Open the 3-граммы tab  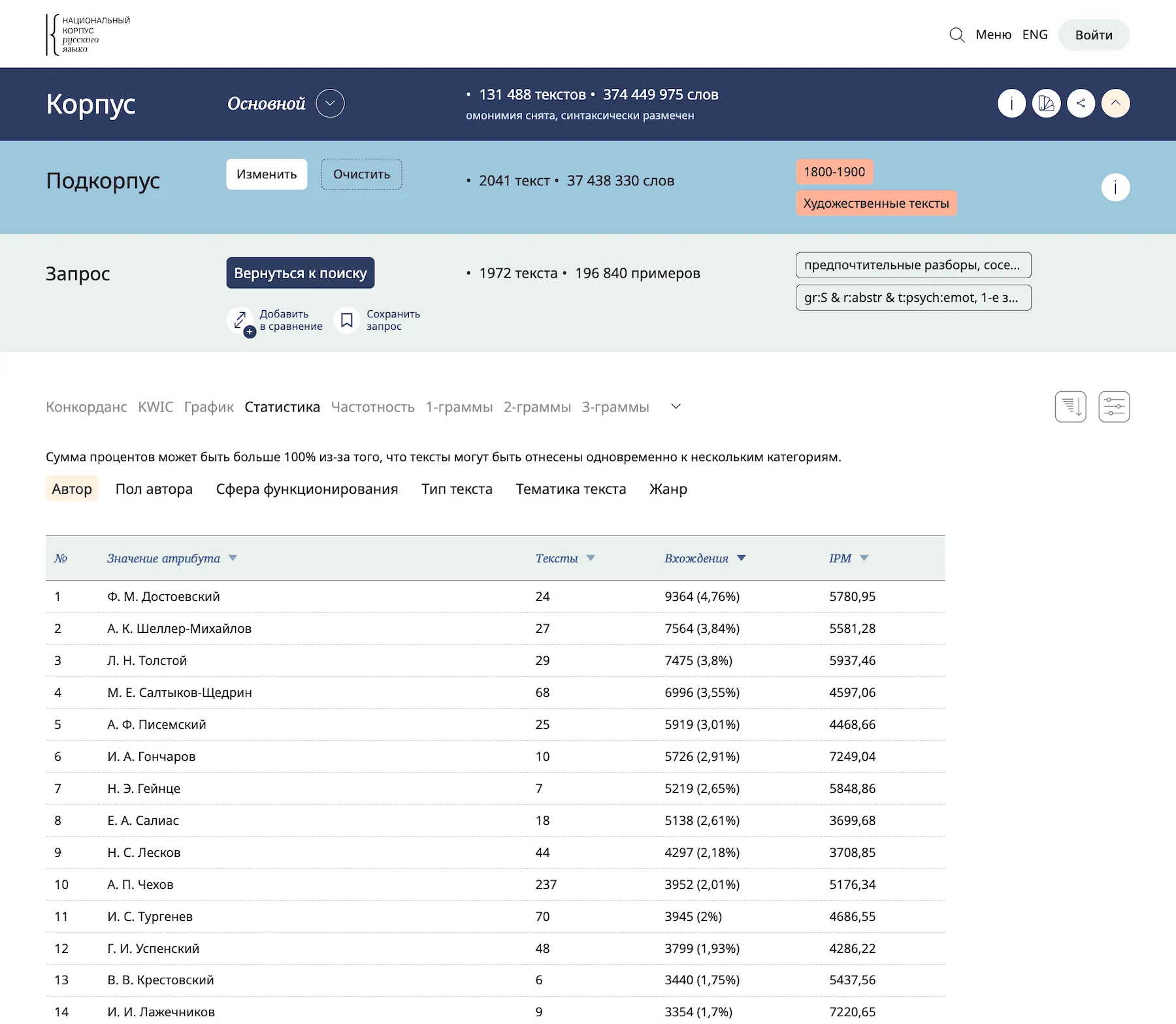pos(615,407)
